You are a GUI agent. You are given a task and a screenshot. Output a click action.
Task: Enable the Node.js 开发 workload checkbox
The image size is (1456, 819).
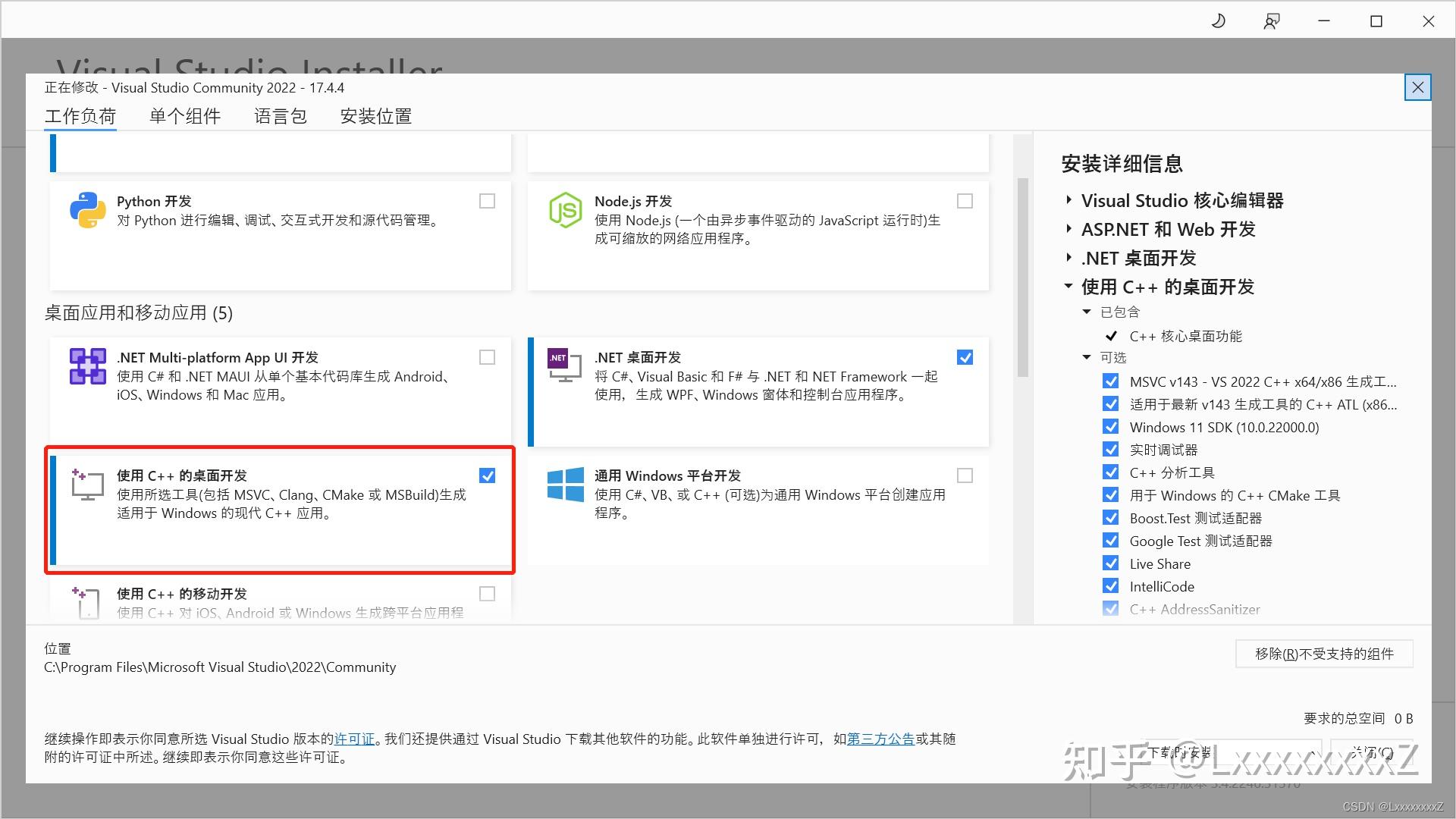point(965,200)
